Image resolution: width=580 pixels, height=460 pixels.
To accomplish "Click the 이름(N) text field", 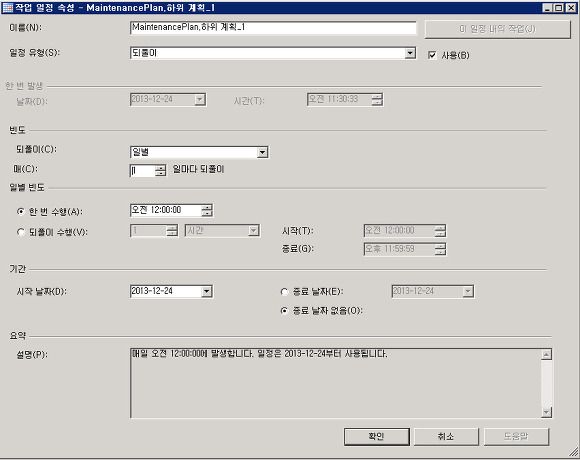I will tap(273, 28).
